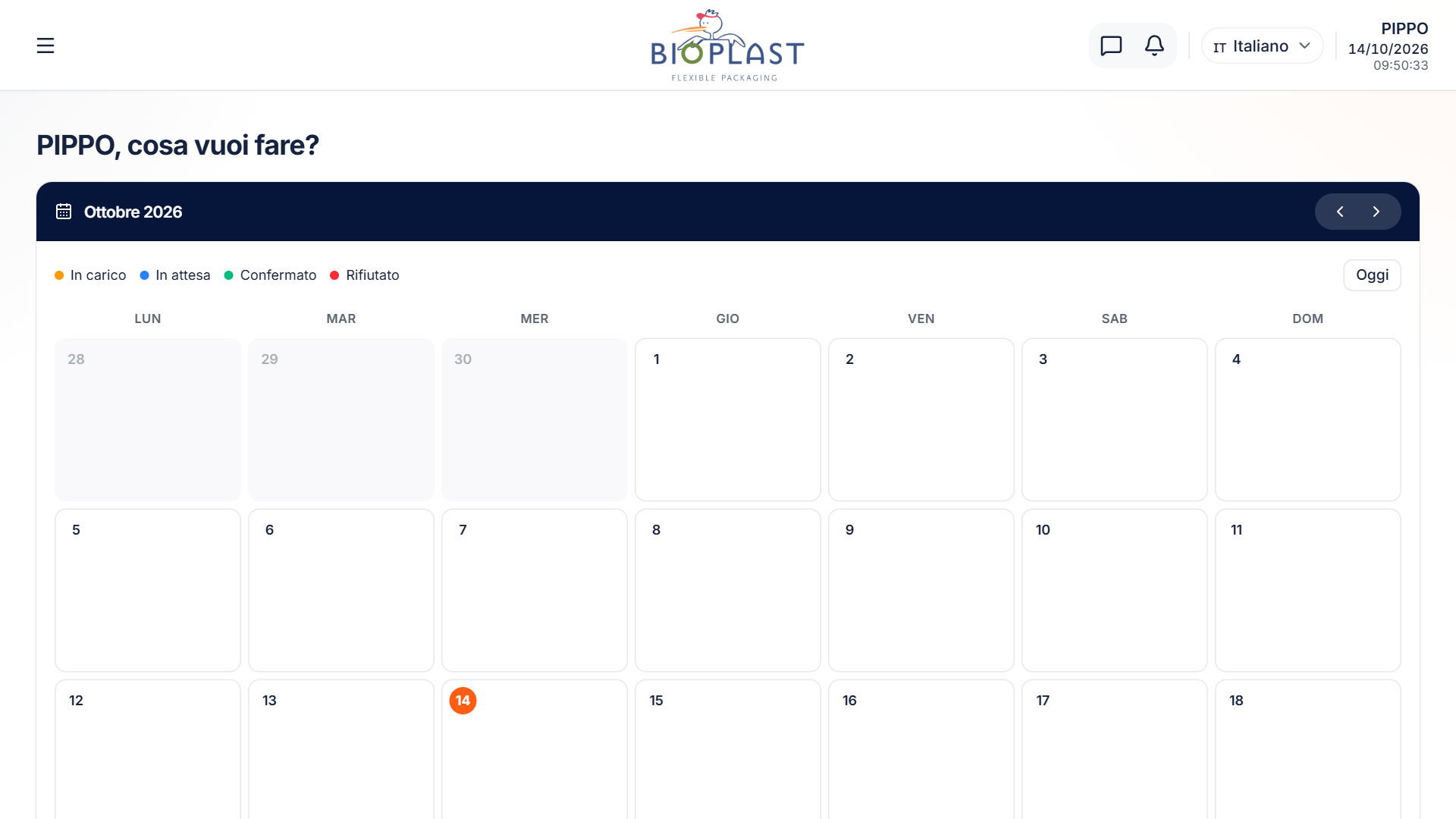Open day 3 calendar cell
Viewport: 1456px width, 819px height.
1115,419
